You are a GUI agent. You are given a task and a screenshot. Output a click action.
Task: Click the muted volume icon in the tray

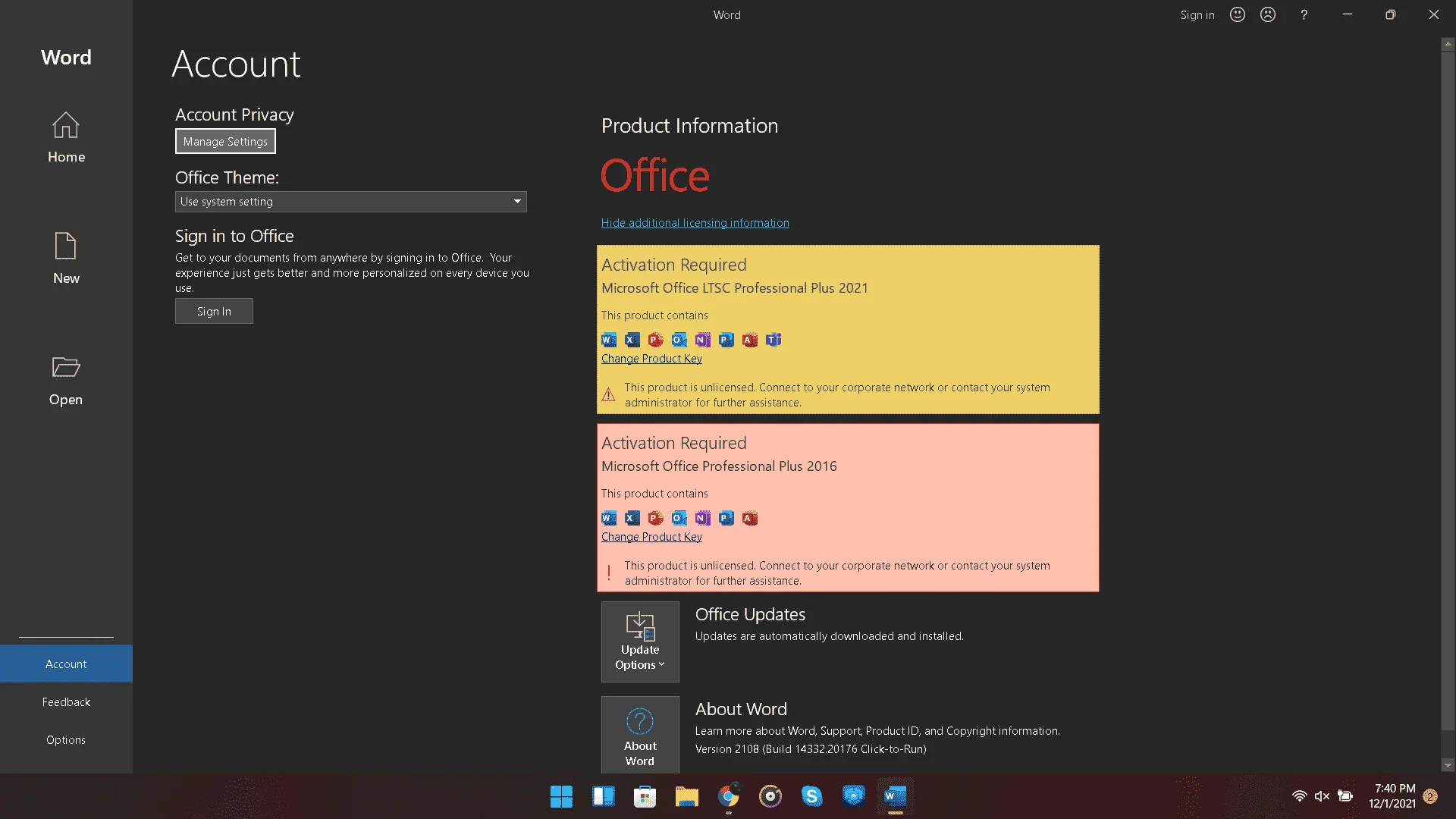1322,796
